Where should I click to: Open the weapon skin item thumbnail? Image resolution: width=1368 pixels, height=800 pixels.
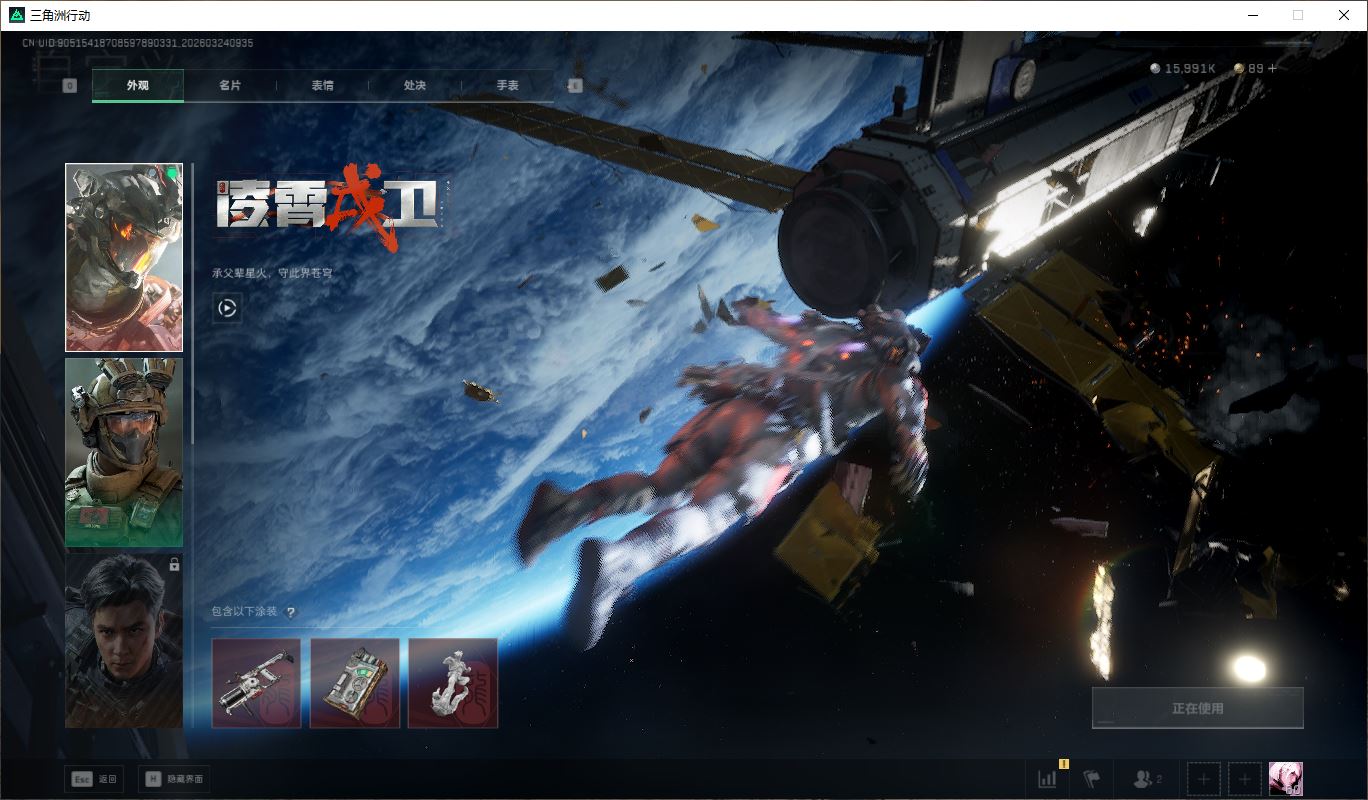(256, 683)
